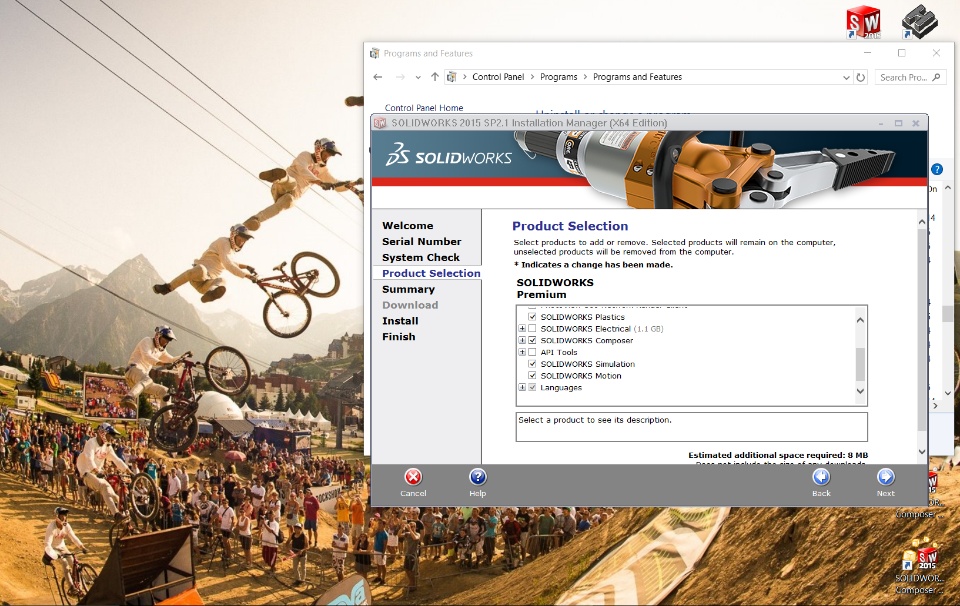Open the Control Panel Home link

(x=424, y=108)
